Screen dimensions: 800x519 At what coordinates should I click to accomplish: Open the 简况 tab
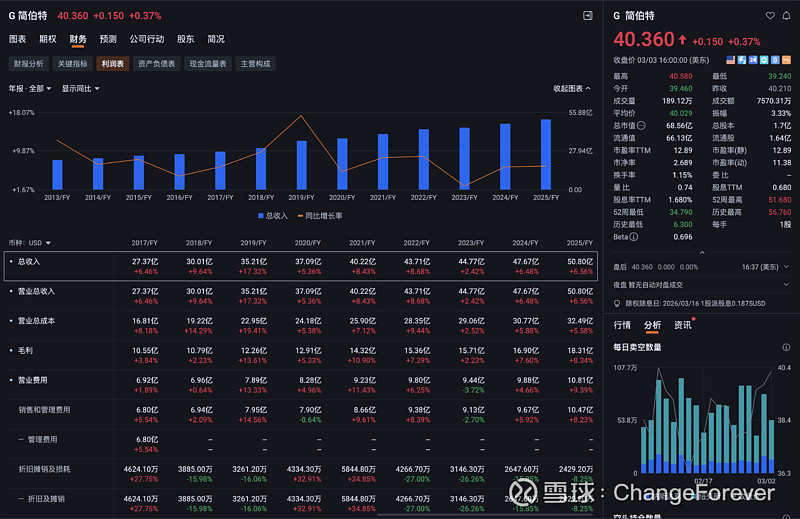(x=216, y=39)
